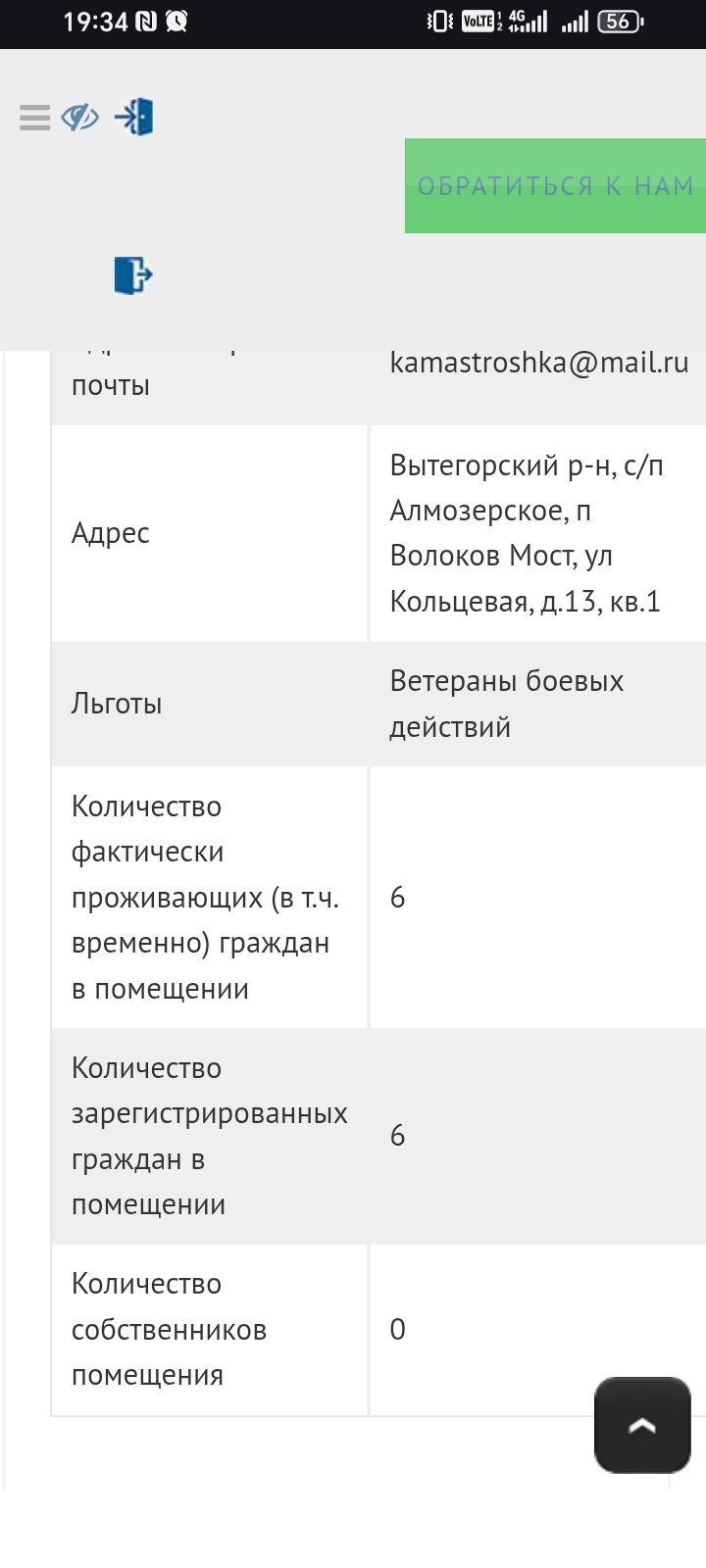Screen dimensions: 706x1568
Task: Tap the 19:34 clock in status bar
Action: tap(94, 22)
